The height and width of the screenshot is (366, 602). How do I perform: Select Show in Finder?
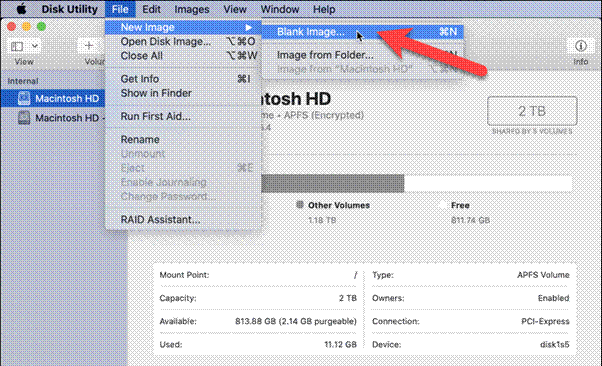183,93
